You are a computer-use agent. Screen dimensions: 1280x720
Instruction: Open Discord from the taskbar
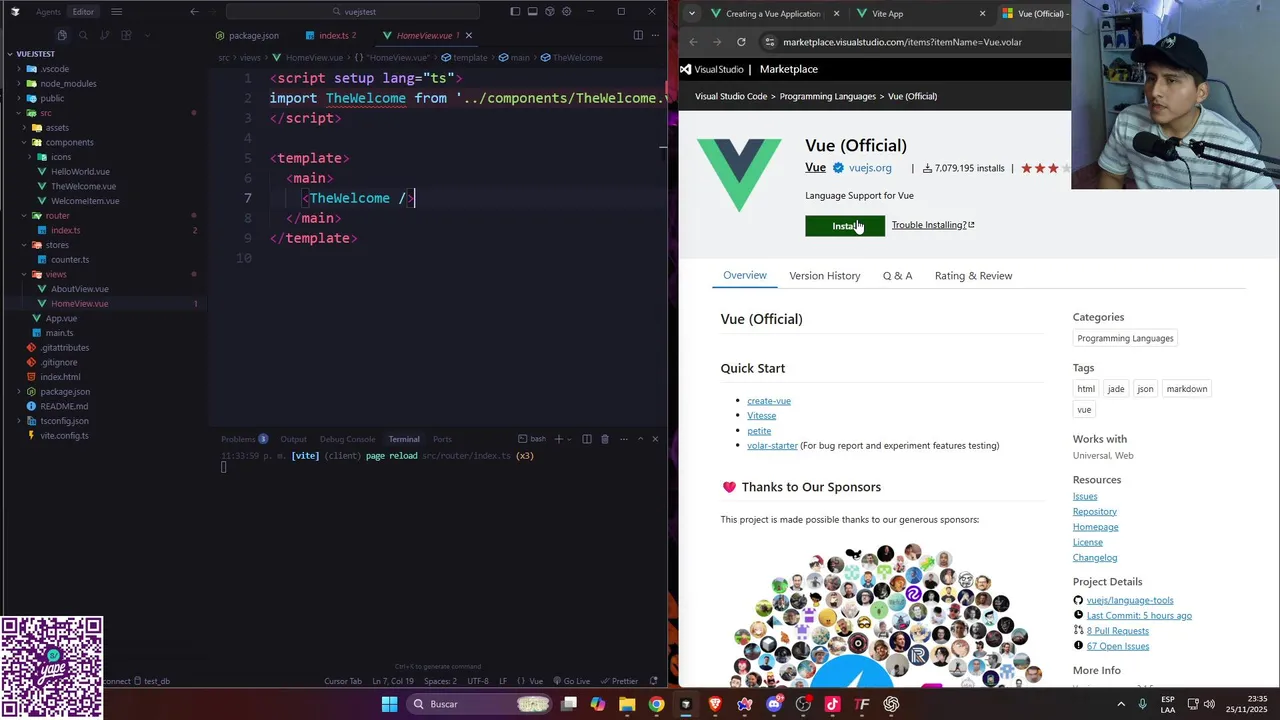pos(774,704)
